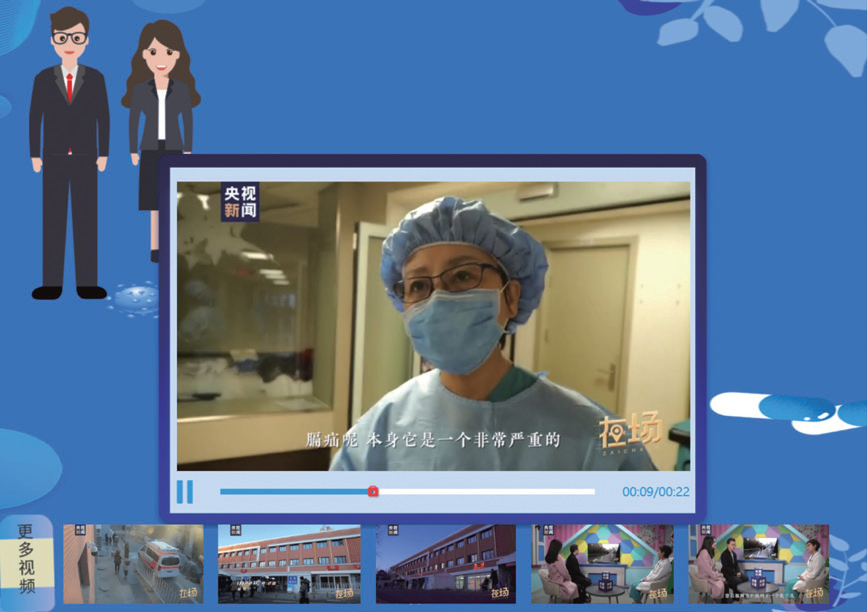Click the 央视新闻 logo in the video
Screen dimensions: 867x612
click(240, 201)
